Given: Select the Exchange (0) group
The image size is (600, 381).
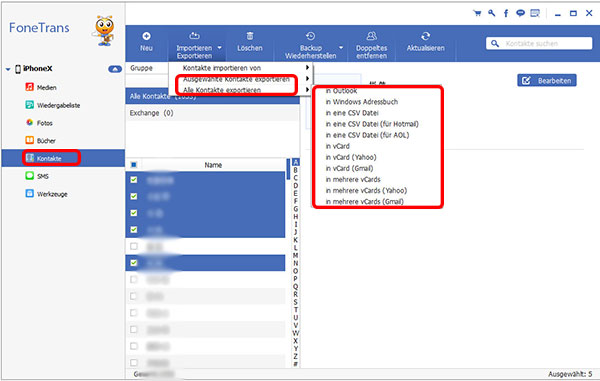Looking at the screenshot, I should pyautogui.click(x=212, y=113).
